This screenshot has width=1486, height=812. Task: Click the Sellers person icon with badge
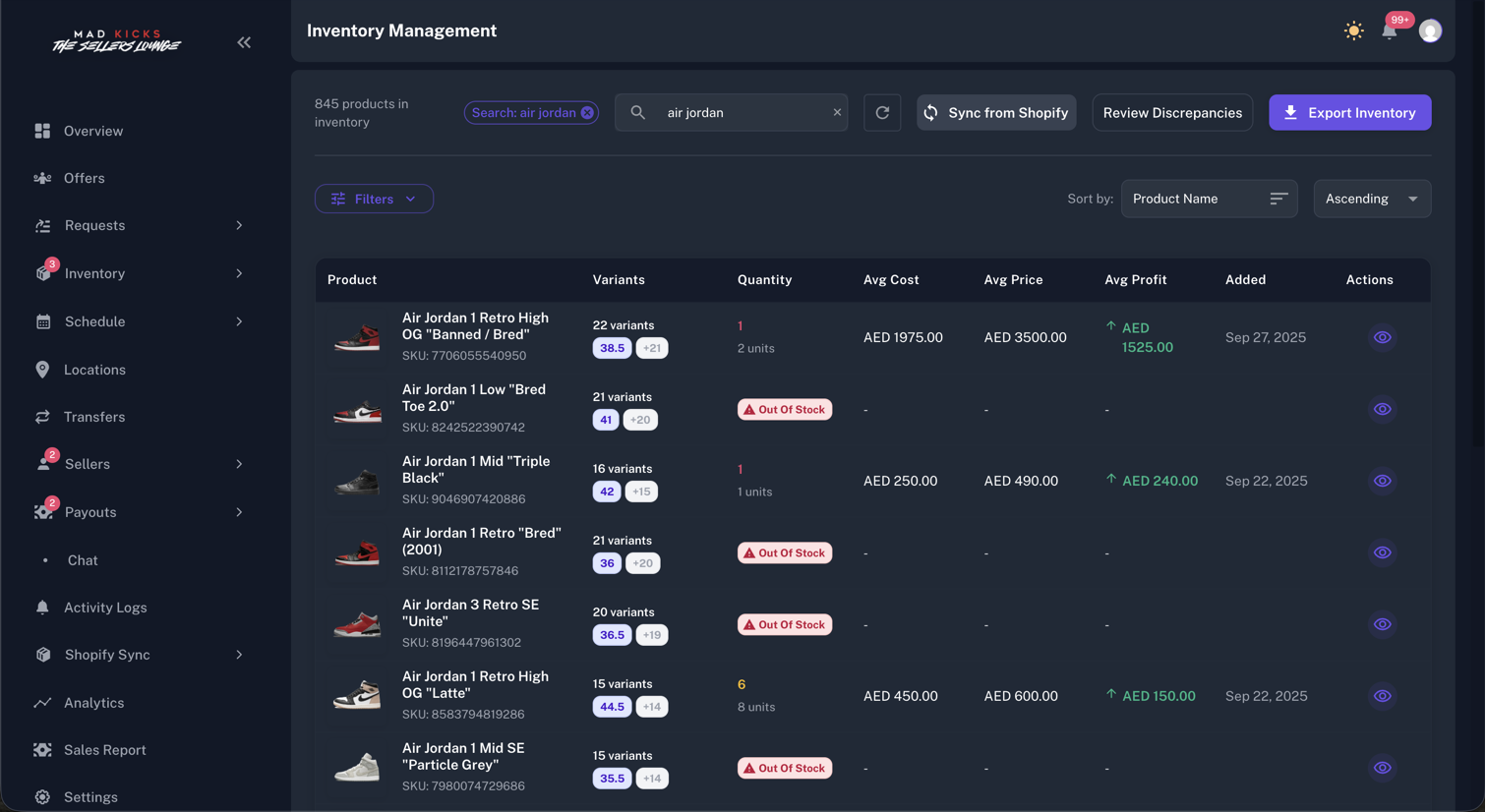(x=43, y=464)
